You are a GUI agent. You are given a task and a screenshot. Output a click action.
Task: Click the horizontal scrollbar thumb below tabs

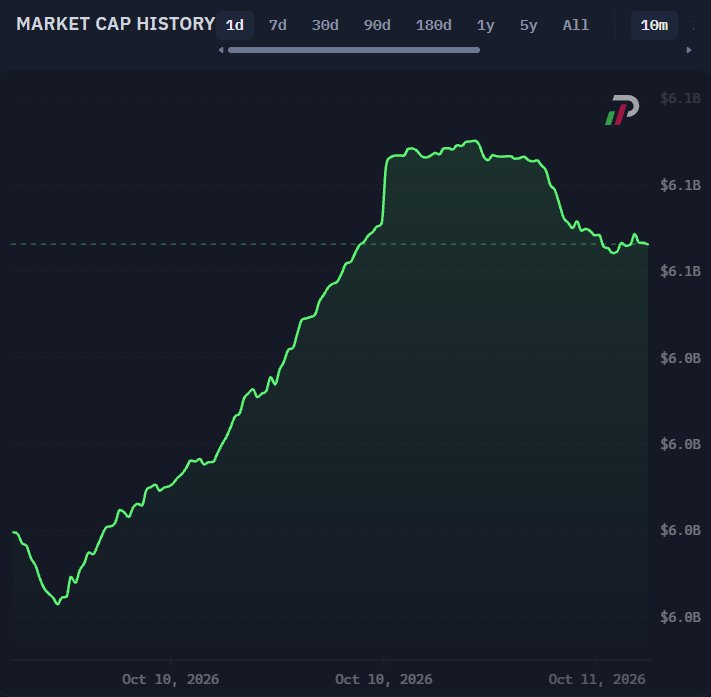click(x=354, y=50)
